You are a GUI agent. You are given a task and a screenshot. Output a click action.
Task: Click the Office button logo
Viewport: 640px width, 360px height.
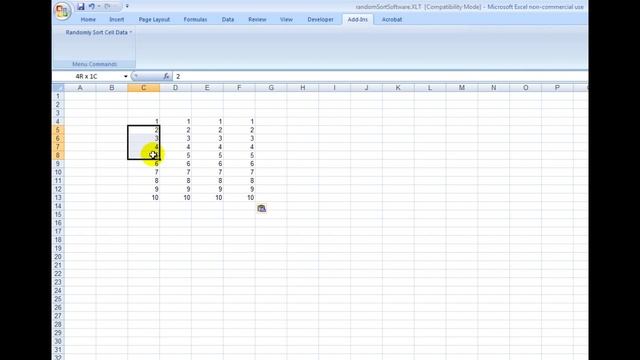(x=62, y=11)
